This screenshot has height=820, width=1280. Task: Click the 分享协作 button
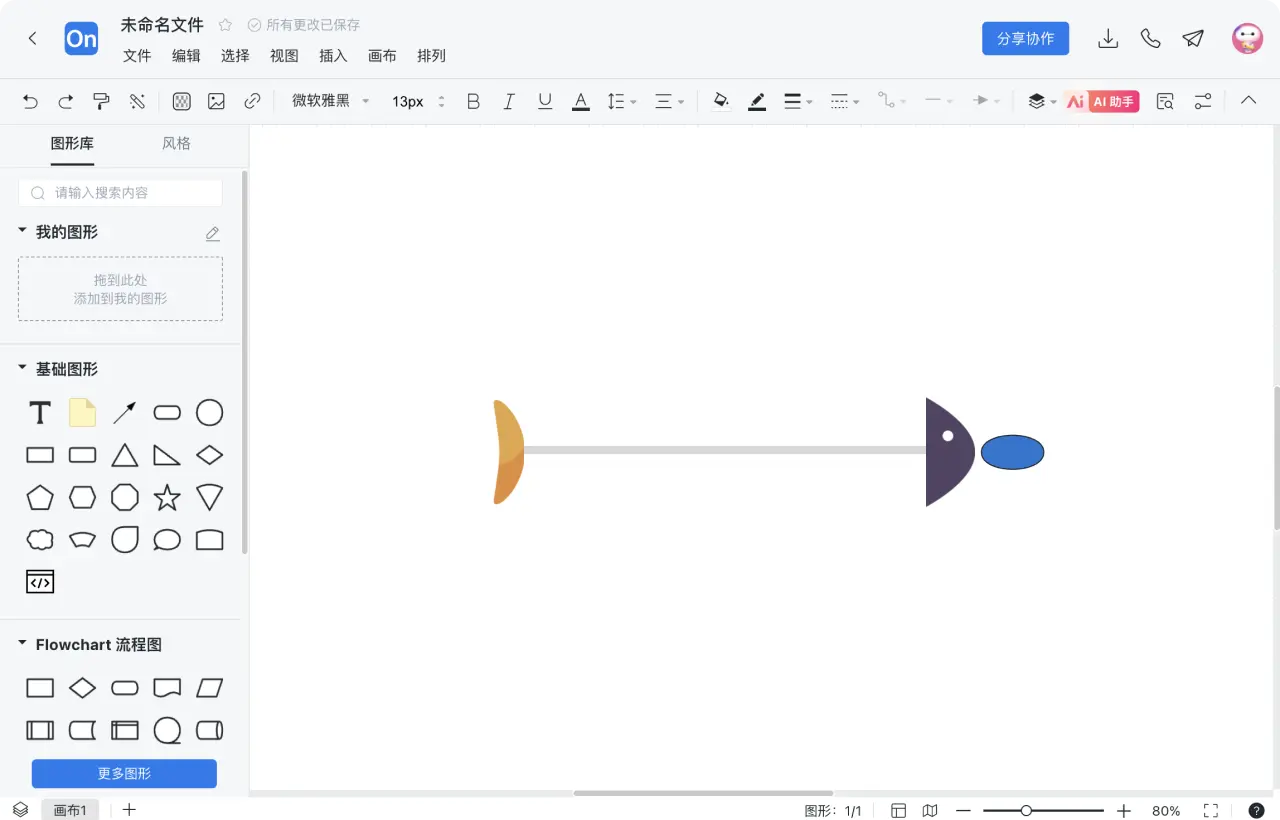(1025, 39)
